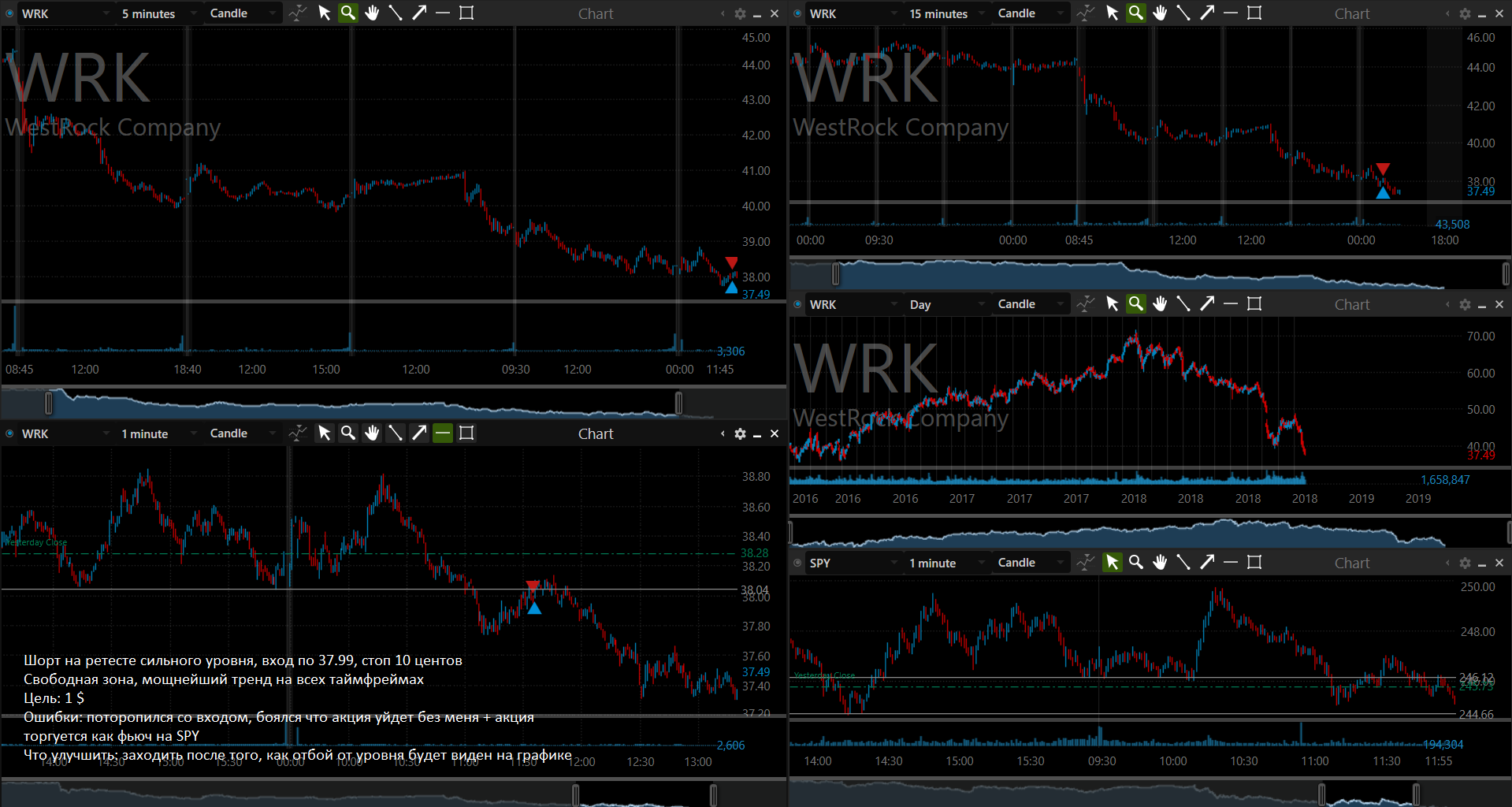
Task: Expand Candle chart type dropdown in SPY chart
Action: click(x=1031, y=563)
